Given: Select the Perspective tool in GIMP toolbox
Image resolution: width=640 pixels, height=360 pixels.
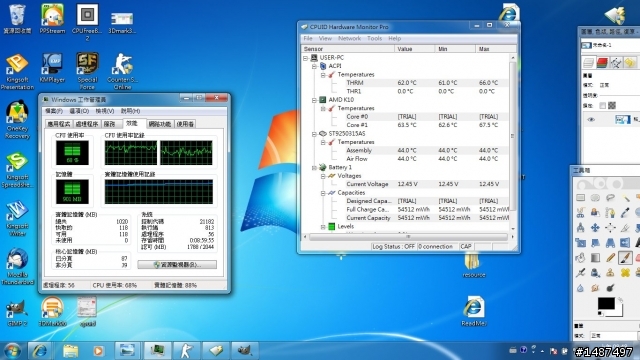Looking at the screenshot, I should pyautogui.click(x=610, y=243).
